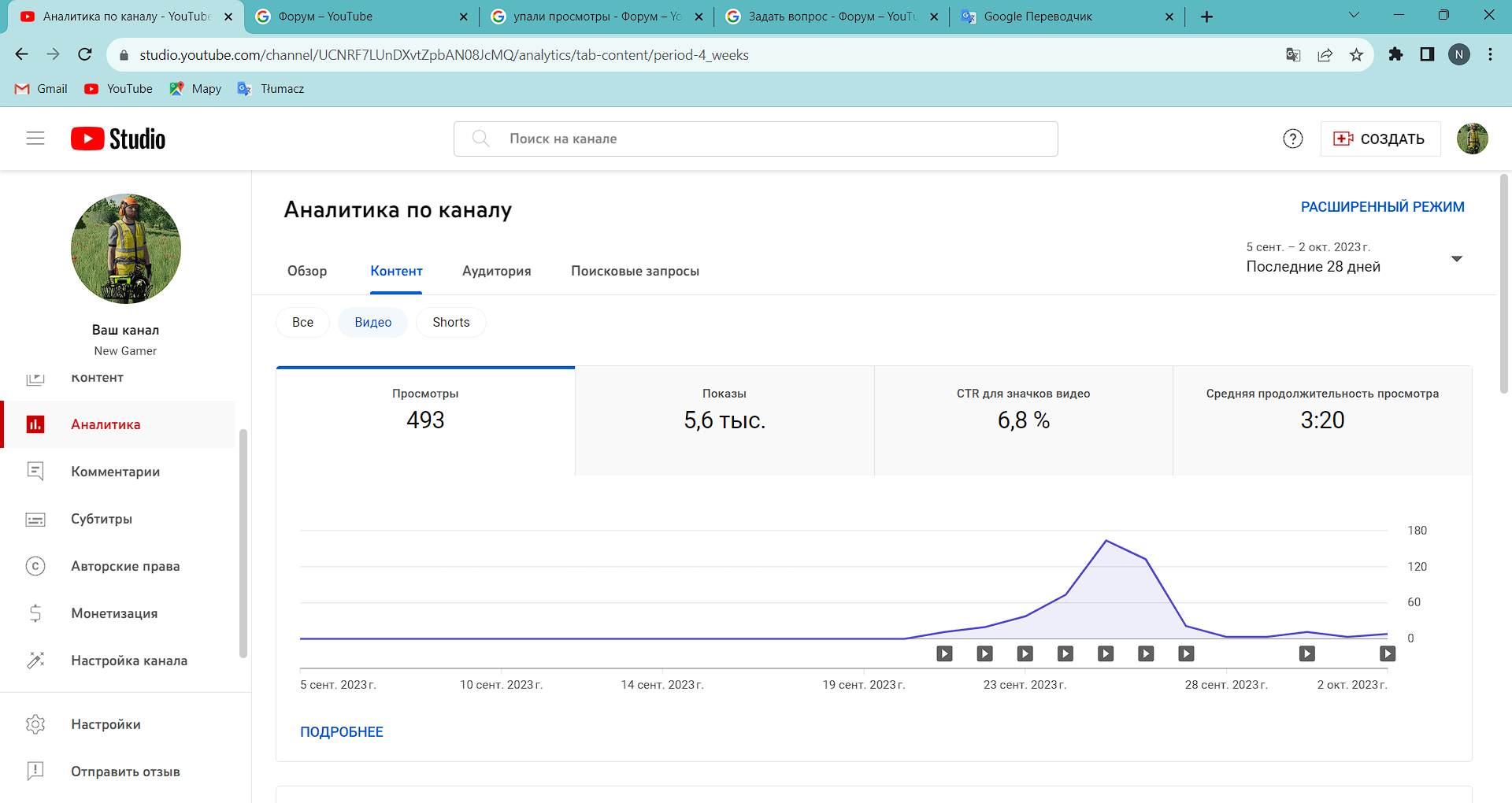This screenshot has height=803, width=1512.
Task: Open Авторские права in the sidebar
Action: point(118,566)
